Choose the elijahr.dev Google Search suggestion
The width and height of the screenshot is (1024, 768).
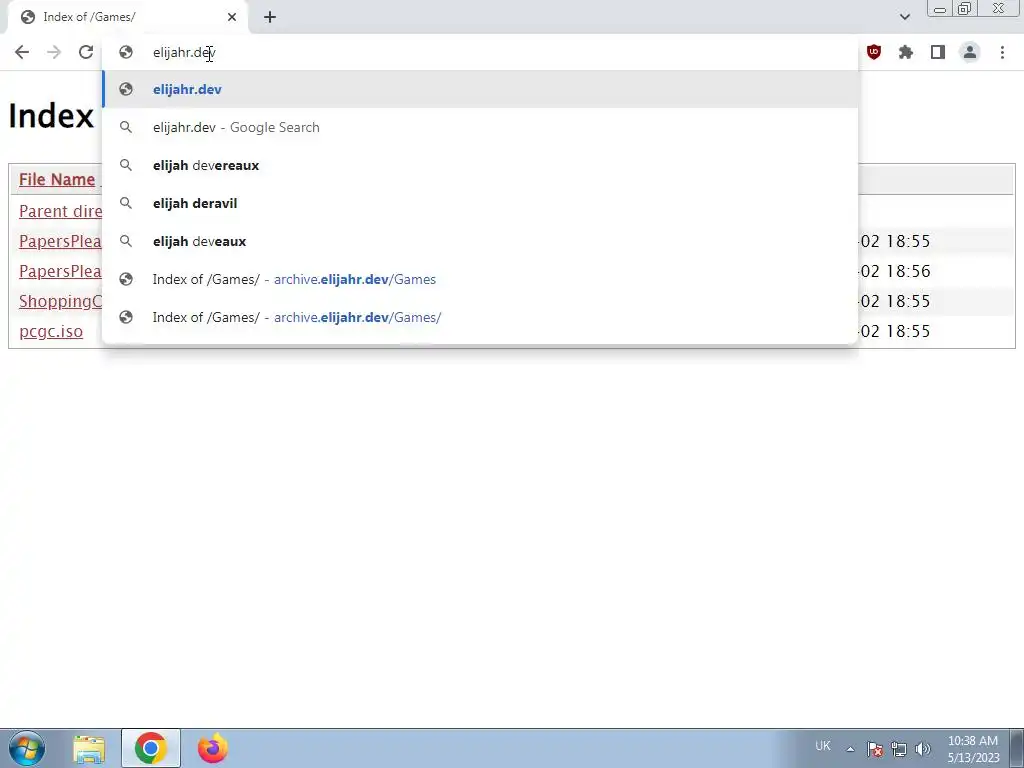coord(480,127)
